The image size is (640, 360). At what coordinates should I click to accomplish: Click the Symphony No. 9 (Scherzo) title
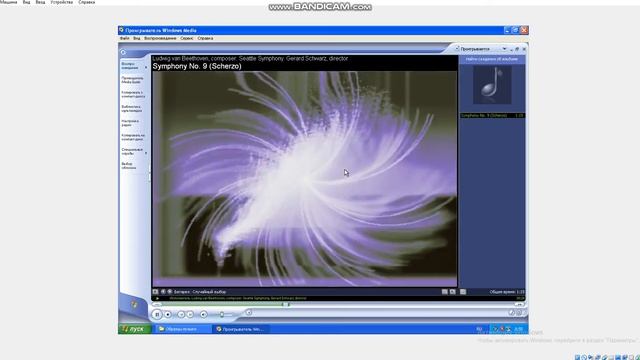point(197,66)
